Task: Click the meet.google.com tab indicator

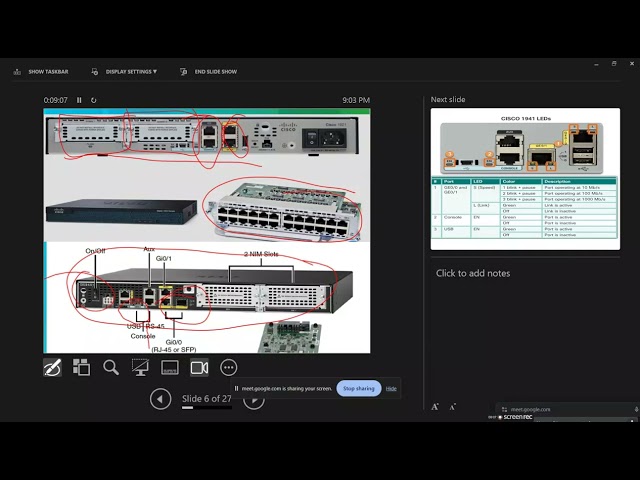Action: [530, 409]
